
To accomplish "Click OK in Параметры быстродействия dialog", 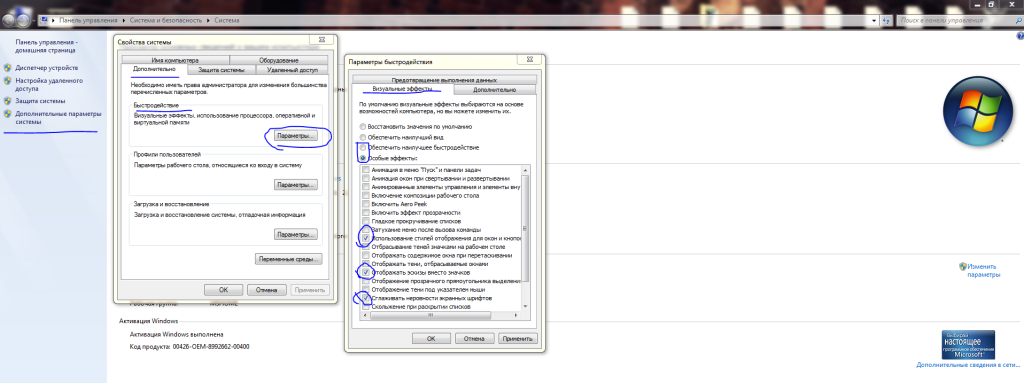I will pyautogui.click(x=431, y=339).
